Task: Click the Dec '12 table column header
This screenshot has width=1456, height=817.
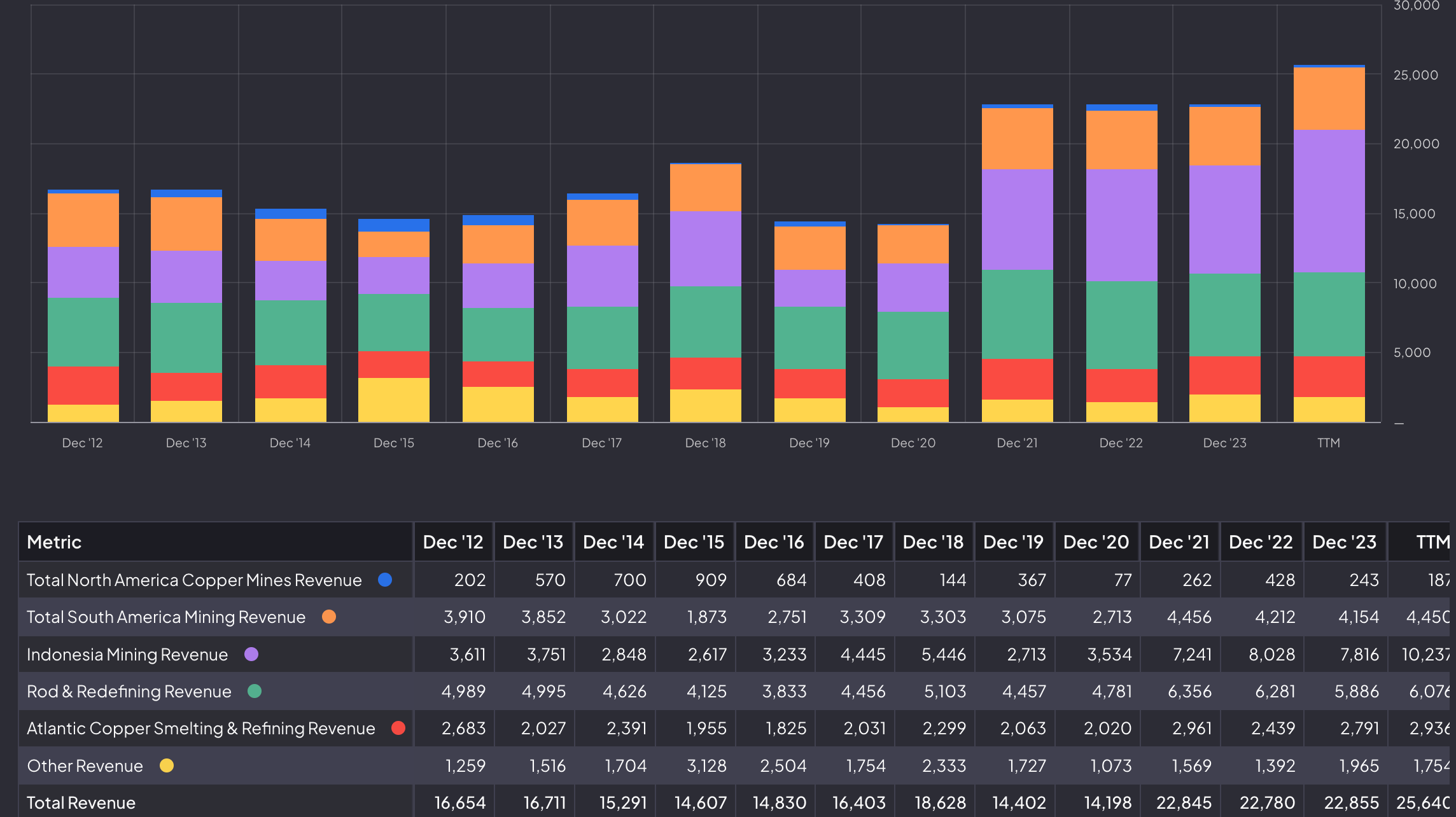Action: tap(453, 542)
